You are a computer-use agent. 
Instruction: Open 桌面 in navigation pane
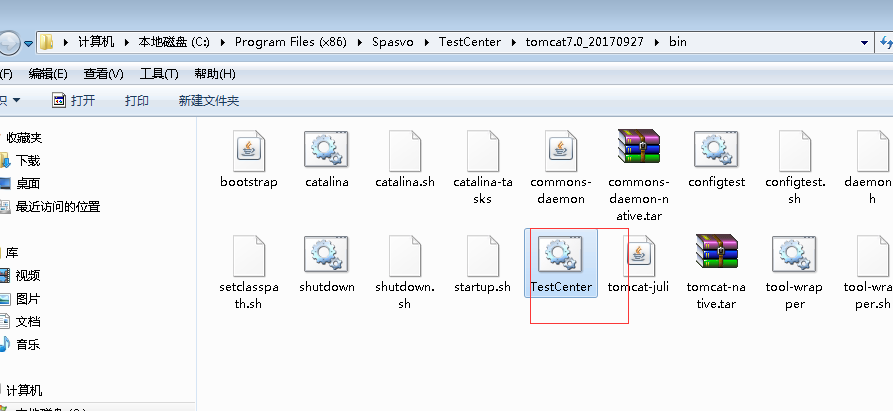(x=28, y=183)
